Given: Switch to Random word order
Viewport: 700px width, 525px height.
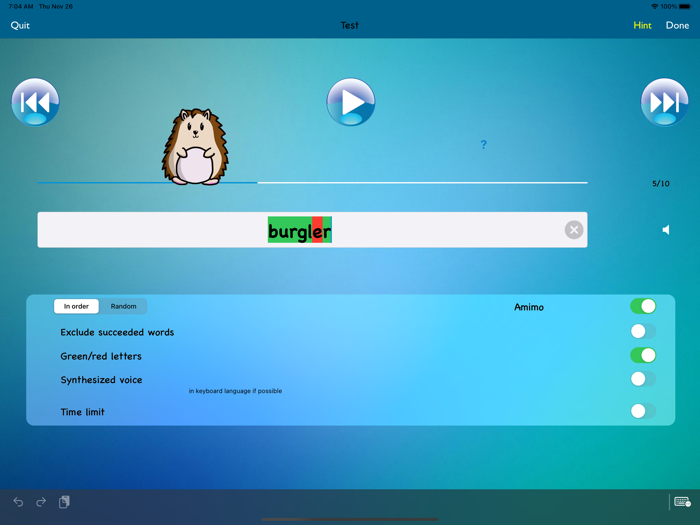Looking at the screenshot, I should point(123,306).
